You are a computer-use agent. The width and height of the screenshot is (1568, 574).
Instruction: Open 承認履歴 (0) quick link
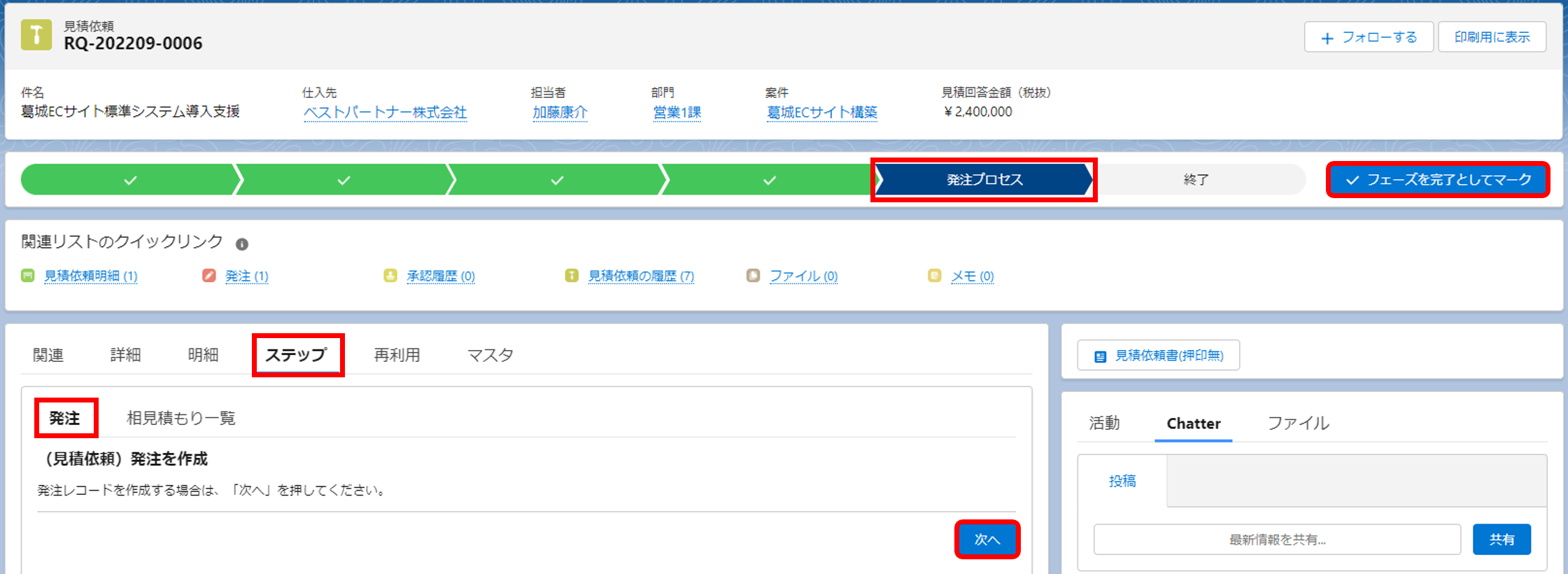point(441,276)
